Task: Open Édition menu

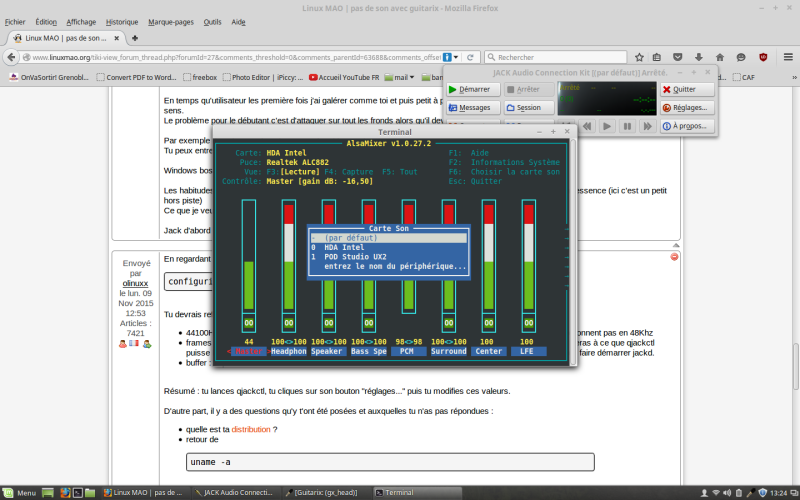Action: point(46,22)
